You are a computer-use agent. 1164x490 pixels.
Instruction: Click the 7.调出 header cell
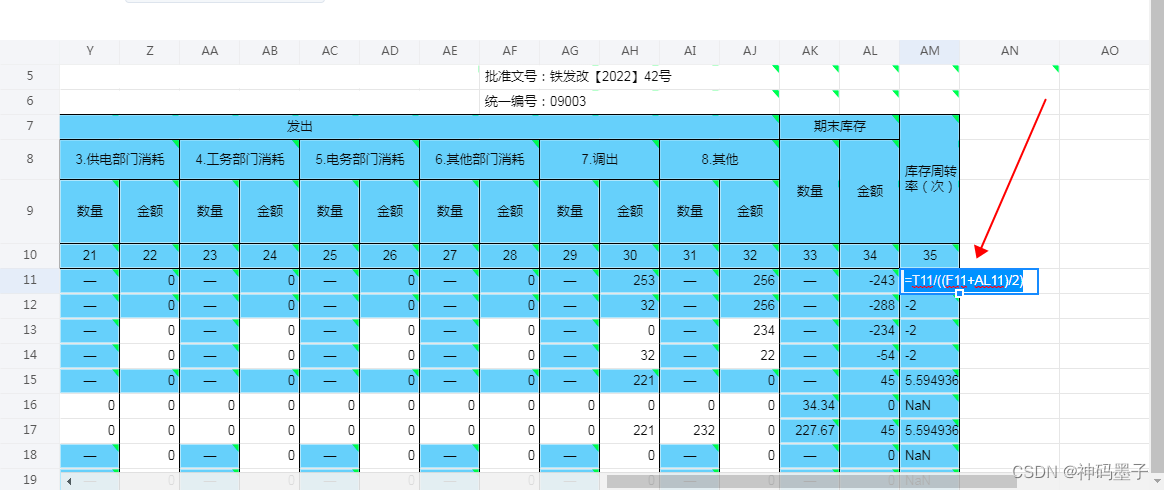(600, 160)
